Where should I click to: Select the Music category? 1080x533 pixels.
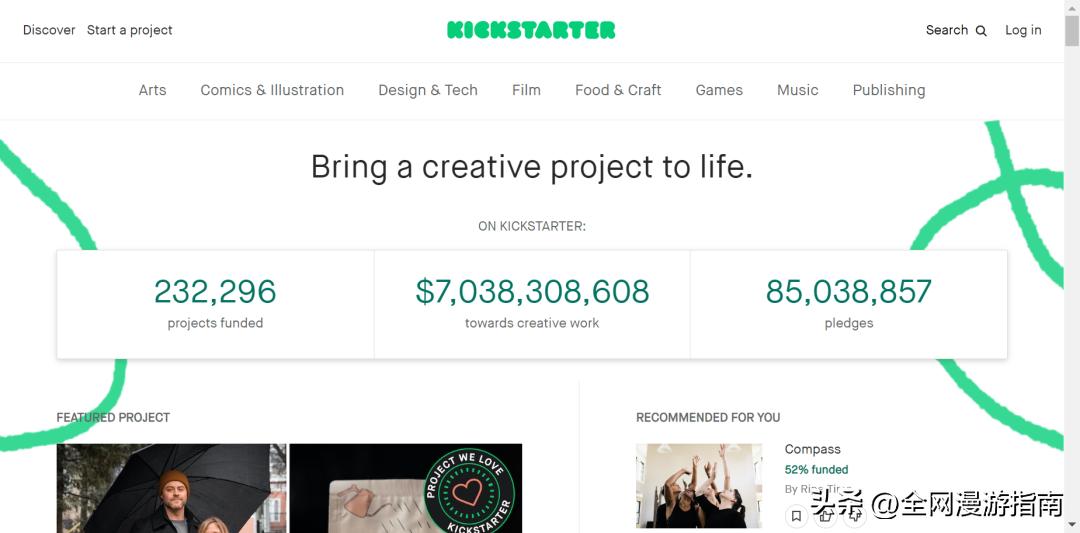[798, 90]
